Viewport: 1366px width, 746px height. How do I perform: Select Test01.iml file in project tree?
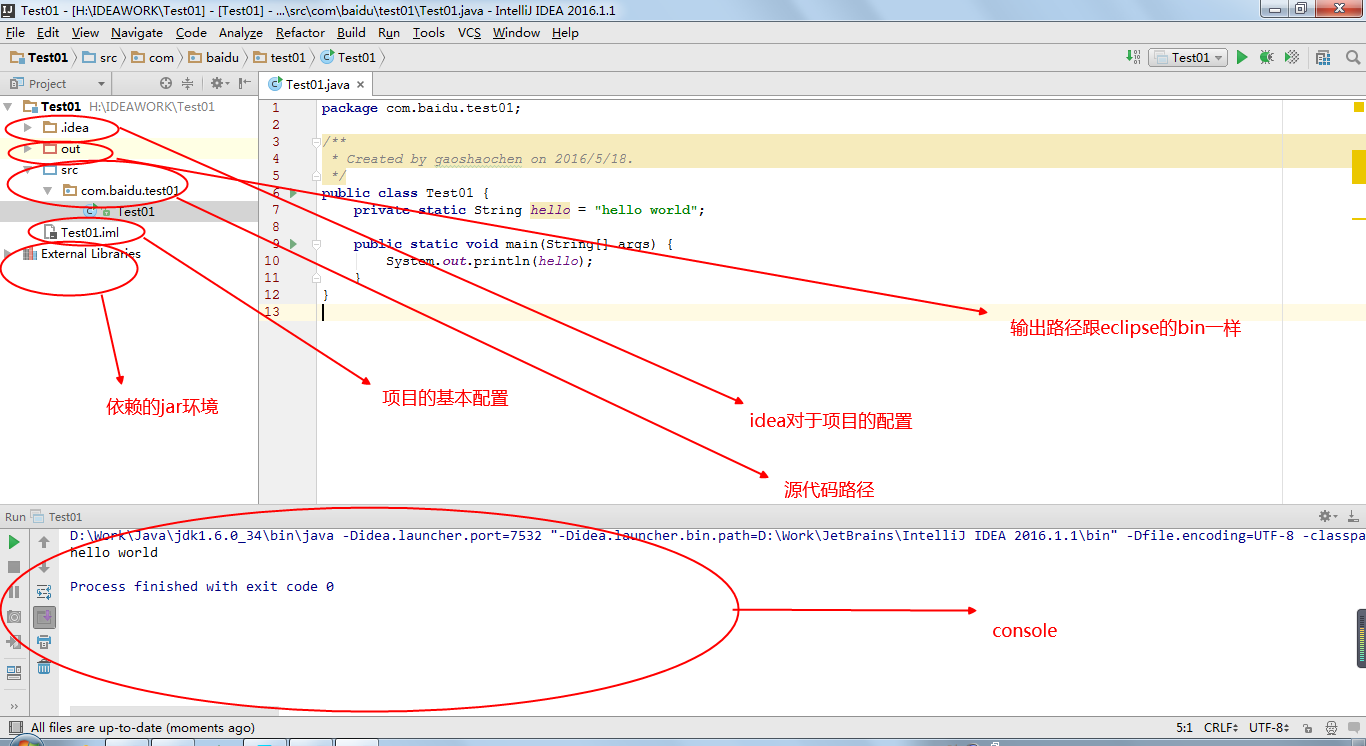tap(90, 233)
